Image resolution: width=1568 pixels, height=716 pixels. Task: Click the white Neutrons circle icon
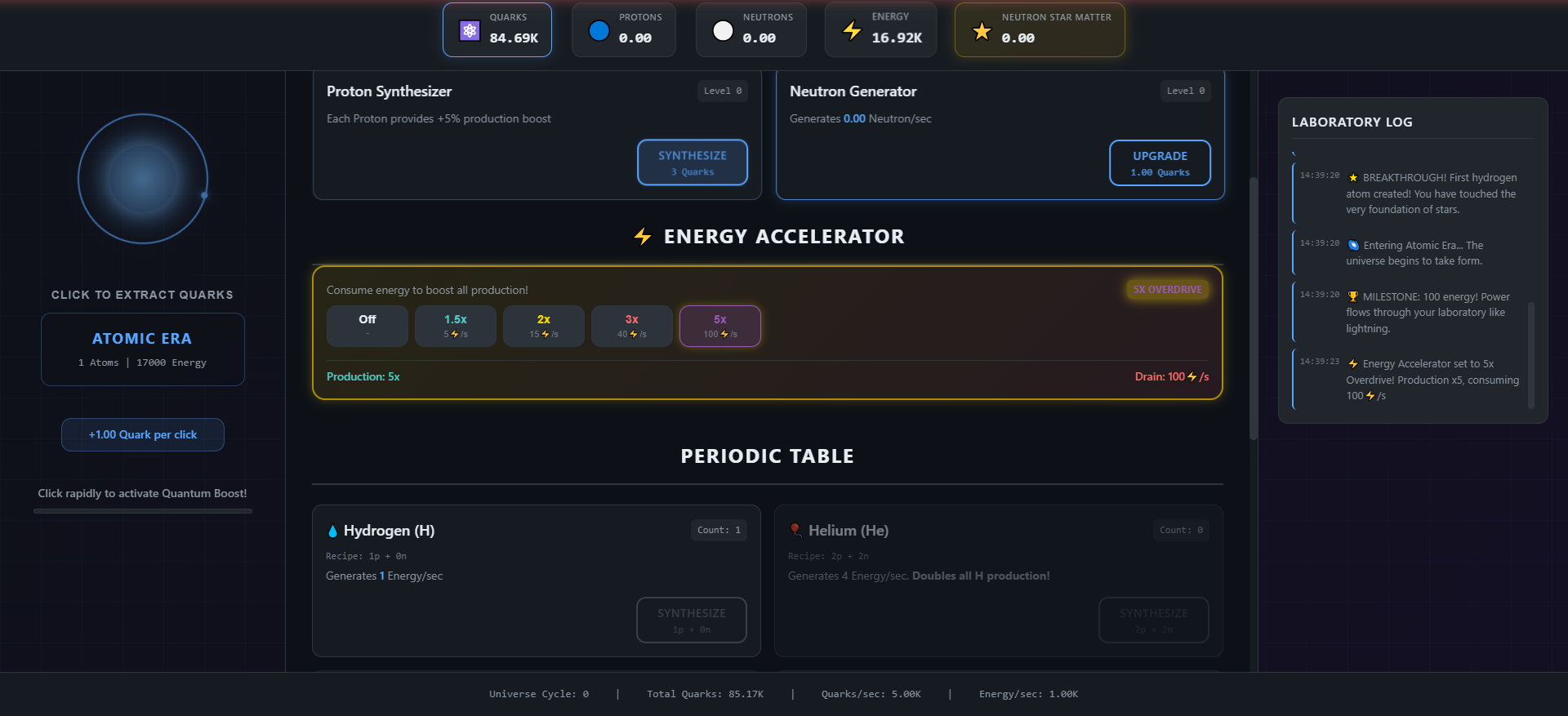pyautogui.click(x=723, y=31)
